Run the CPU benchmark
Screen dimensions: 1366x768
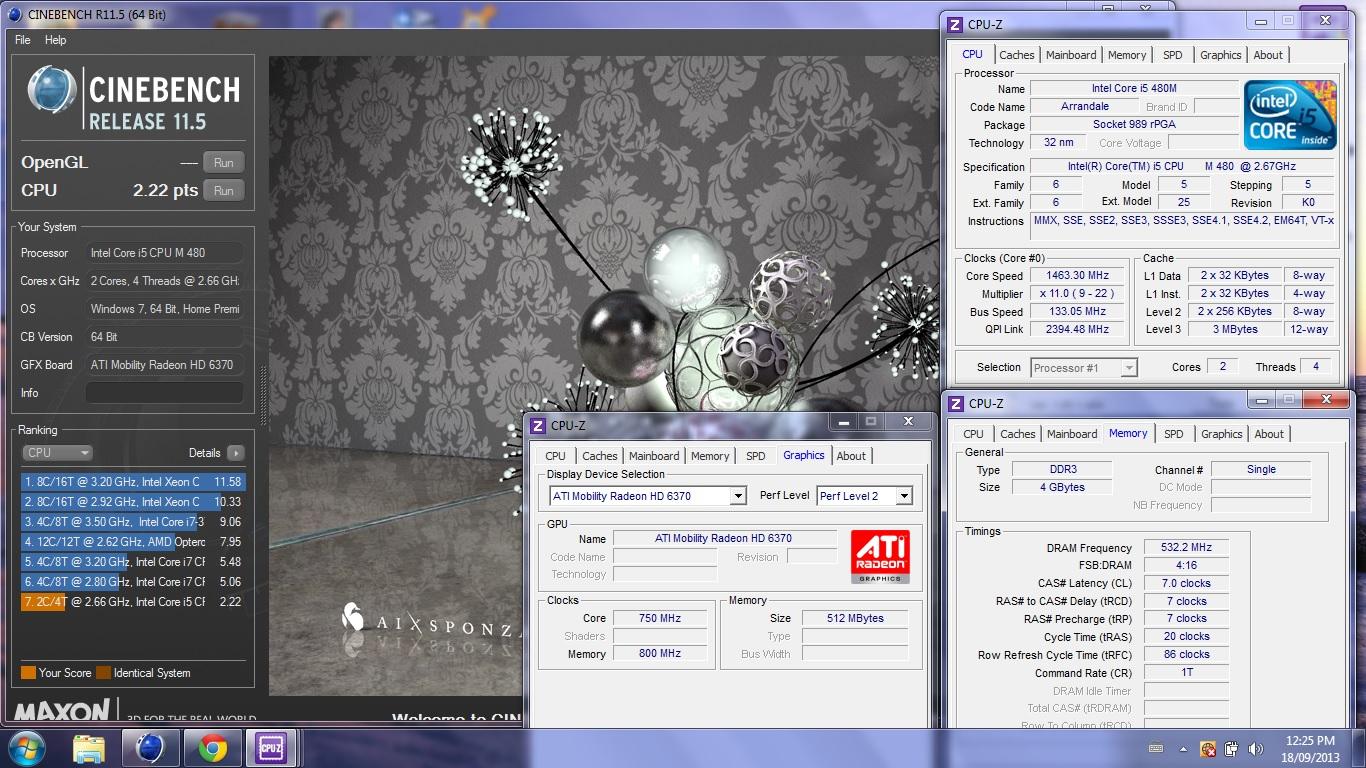click(224, 190)
